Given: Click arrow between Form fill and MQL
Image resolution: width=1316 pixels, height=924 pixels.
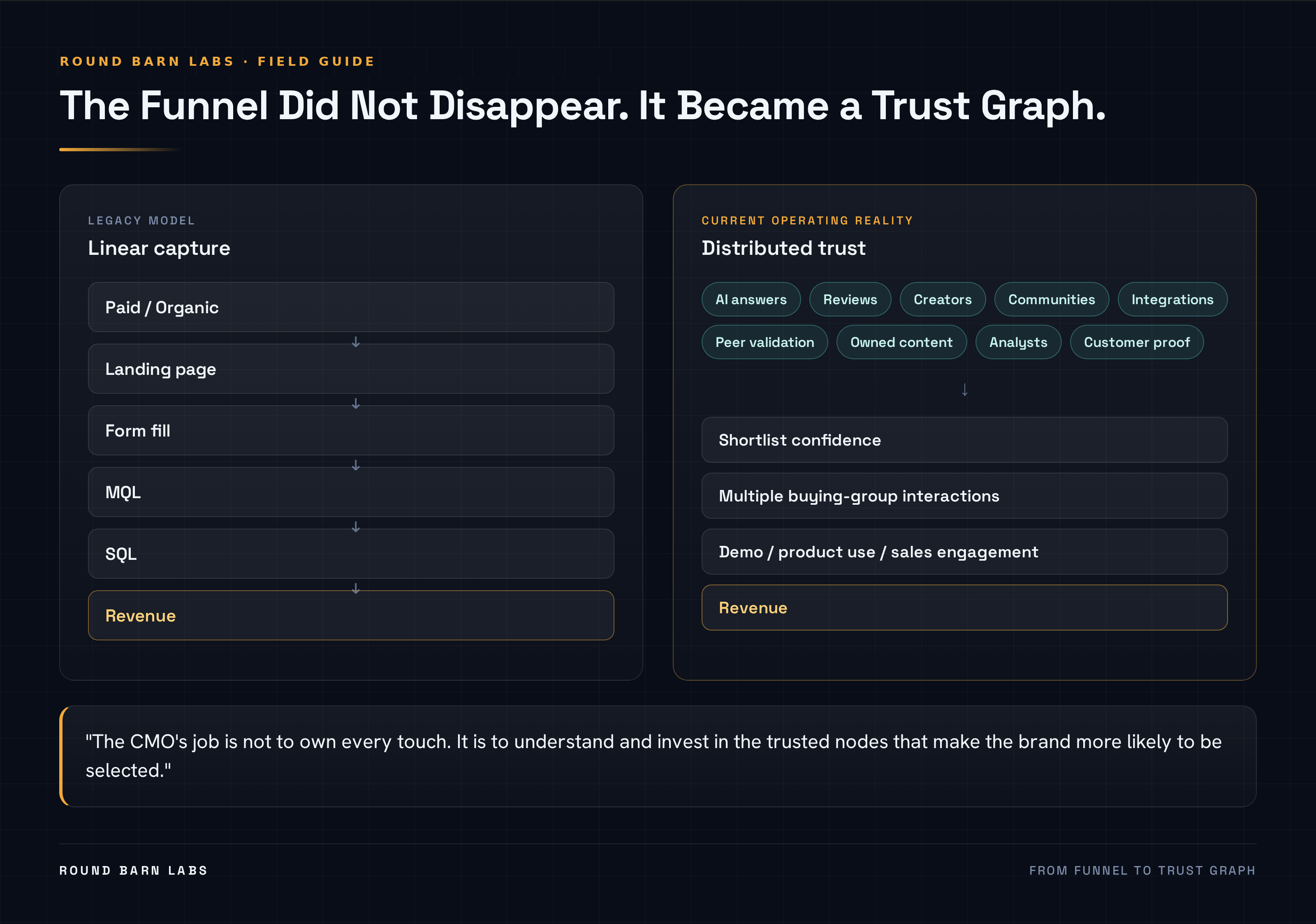Looking at the screenshot, I should click(355, 465).
